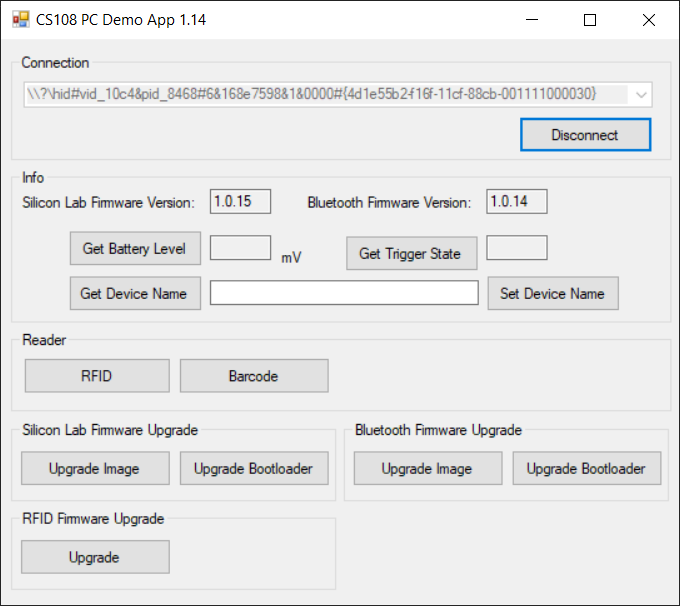The height and width of the screenshot is (606, 680).
Task: Close the CS108 Demo App window
Action: click(649, 20)
